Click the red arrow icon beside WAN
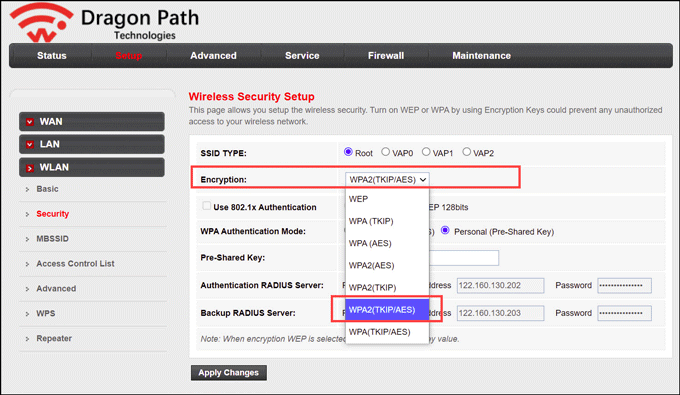The height and width of the screenshot is (395, 680). [29, 122]
